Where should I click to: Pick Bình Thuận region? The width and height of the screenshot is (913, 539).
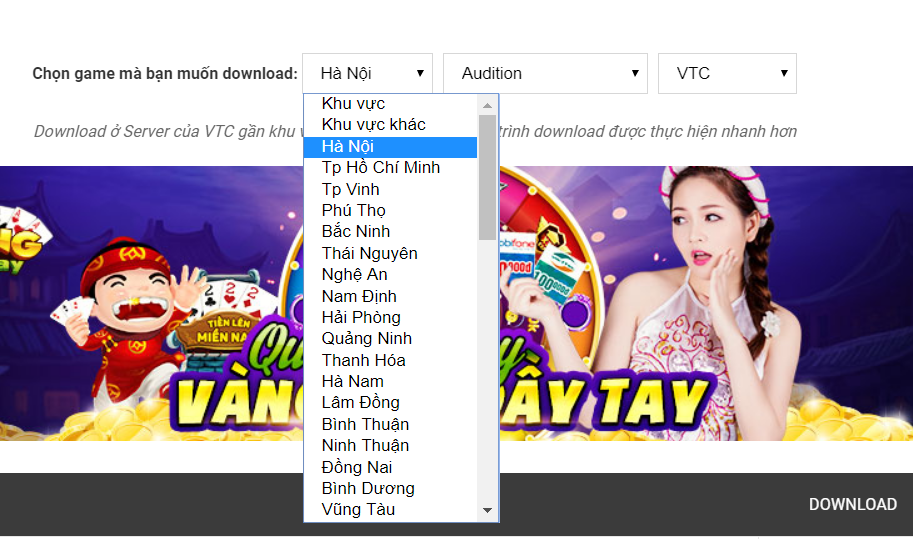pyautogui.click(x=390, y=424)
